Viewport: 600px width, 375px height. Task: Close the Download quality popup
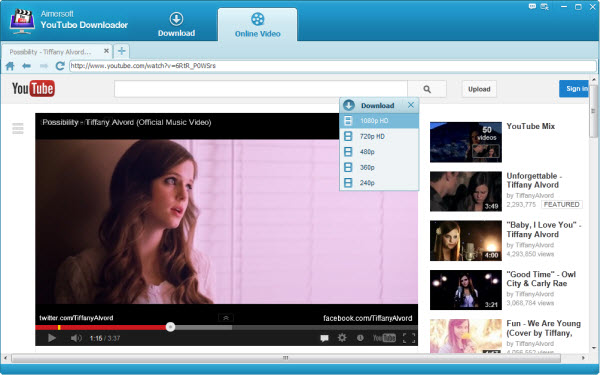pos(411,105)
